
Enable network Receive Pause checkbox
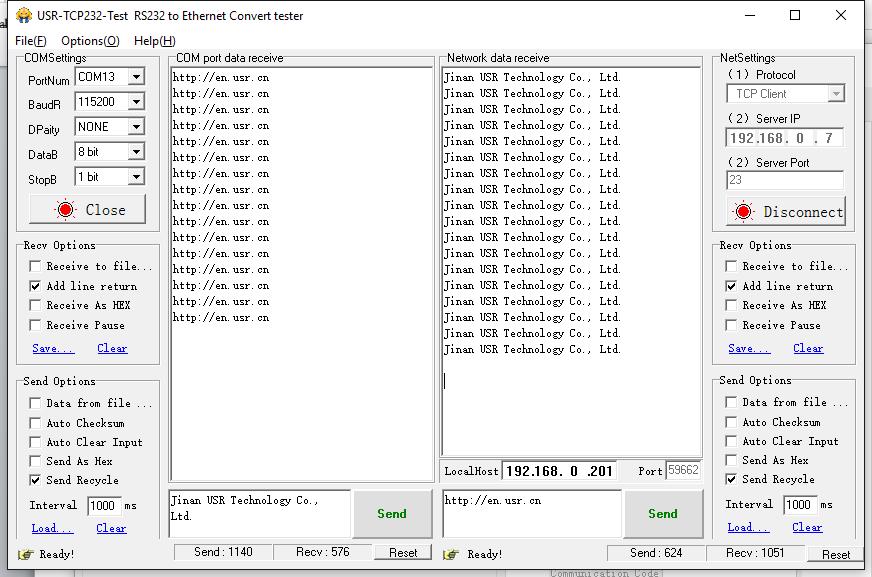[x=731, y=325]
